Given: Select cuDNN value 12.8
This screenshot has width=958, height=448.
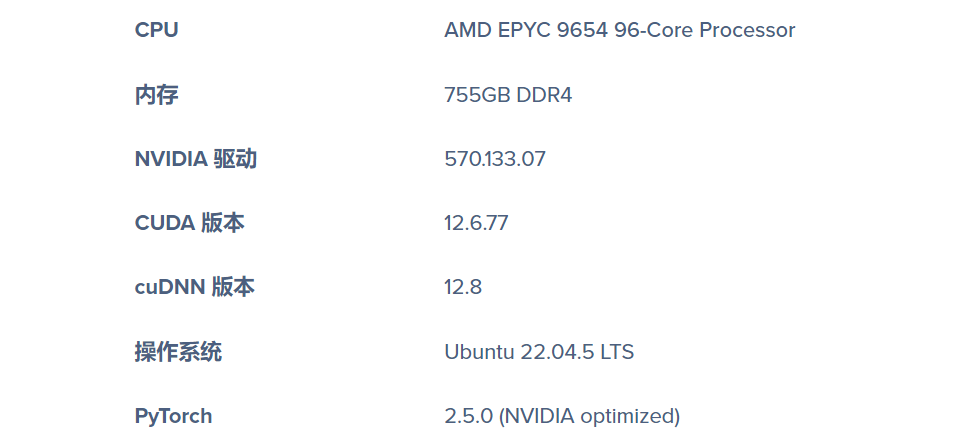Looking at the screenshot, I should point(463,287).
